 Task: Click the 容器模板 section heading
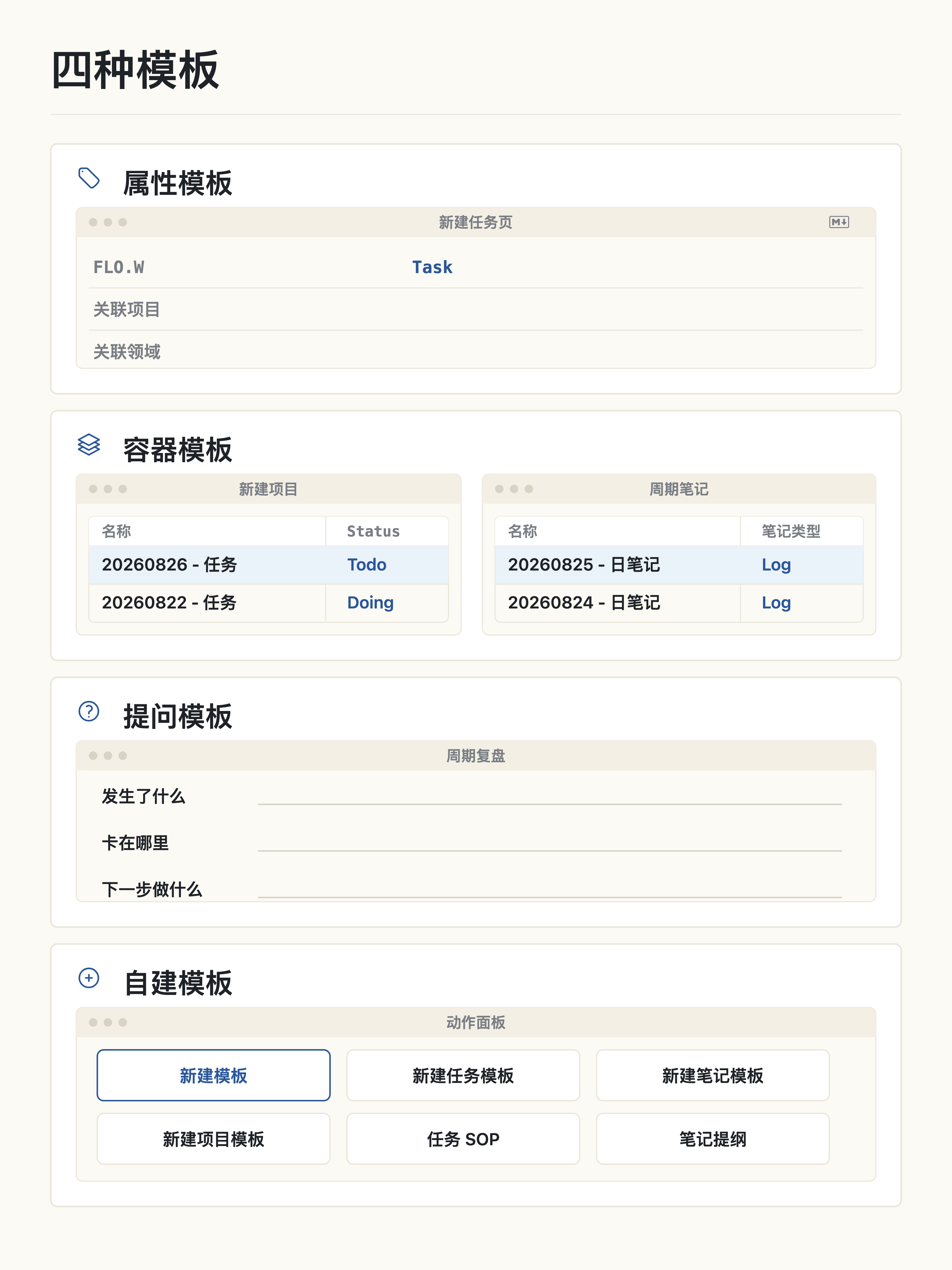pyautogui.click(x=178, y=449)
